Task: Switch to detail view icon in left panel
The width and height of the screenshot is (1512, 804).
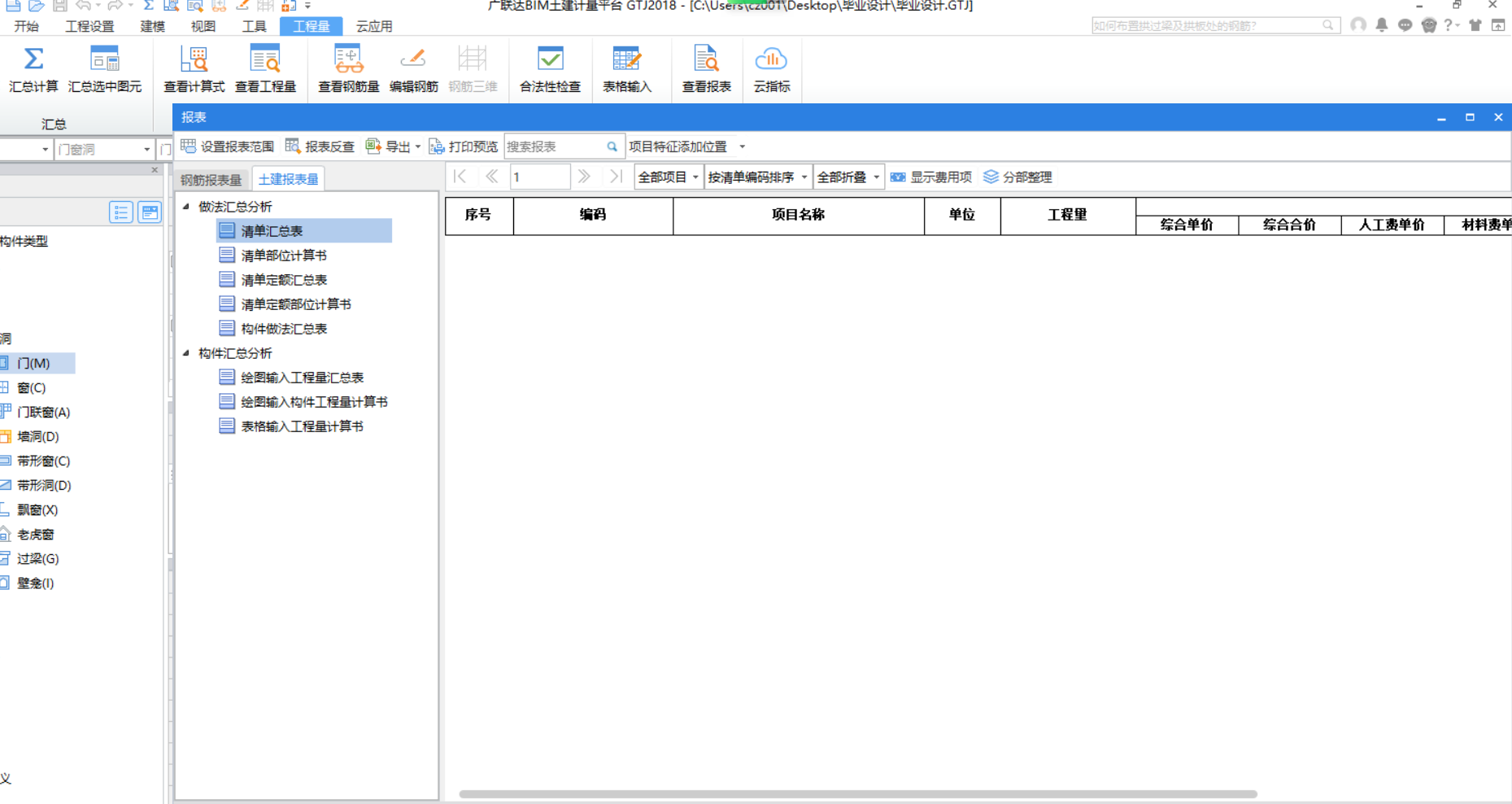Action: [150, 212]
